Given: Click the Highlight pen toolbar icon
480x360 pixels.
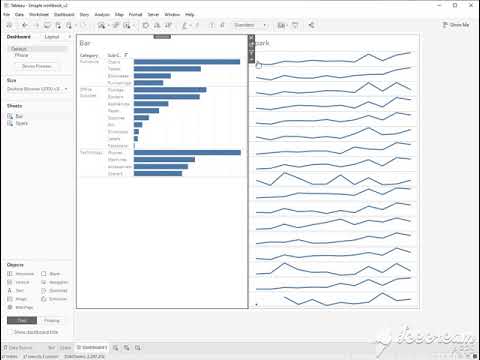Looking at the screenshot, I should [x=185, y=25].
